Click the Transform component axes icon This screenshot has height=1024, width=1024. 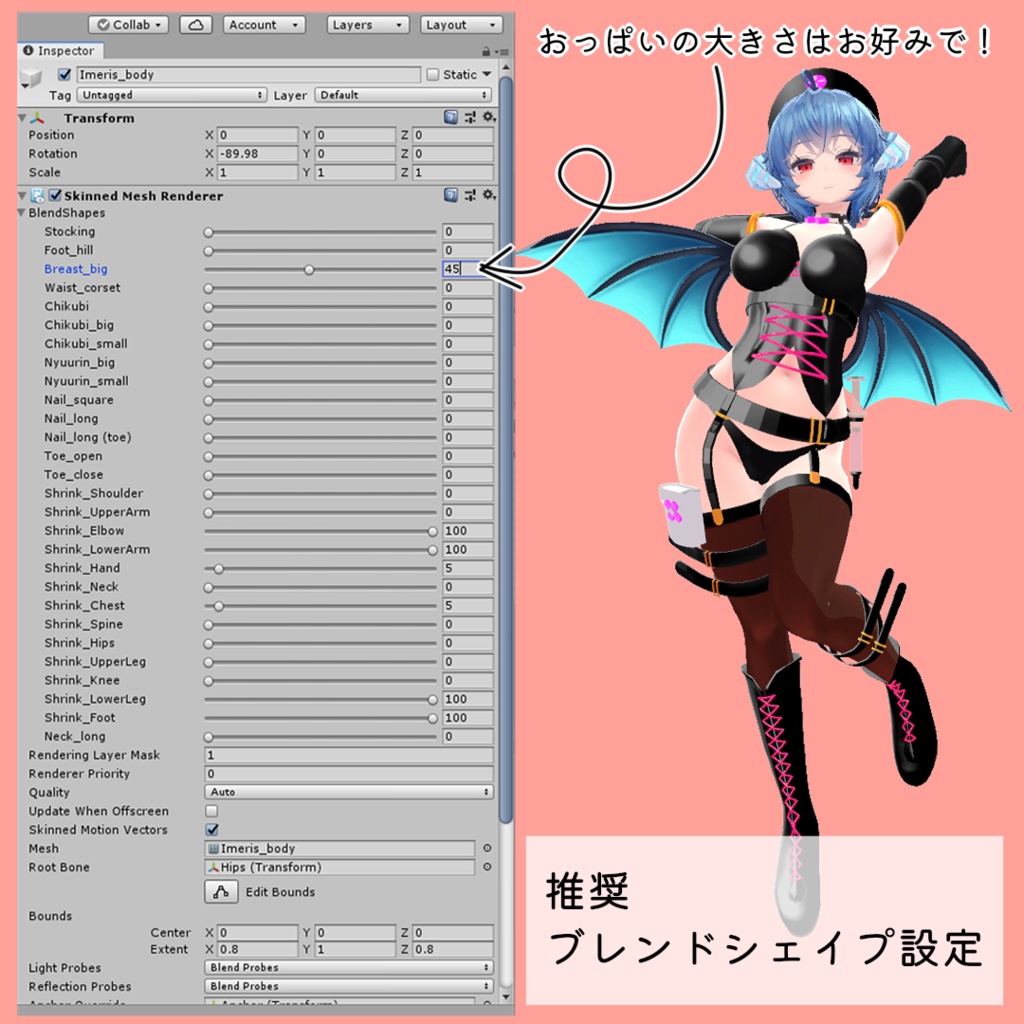(38, 118)
